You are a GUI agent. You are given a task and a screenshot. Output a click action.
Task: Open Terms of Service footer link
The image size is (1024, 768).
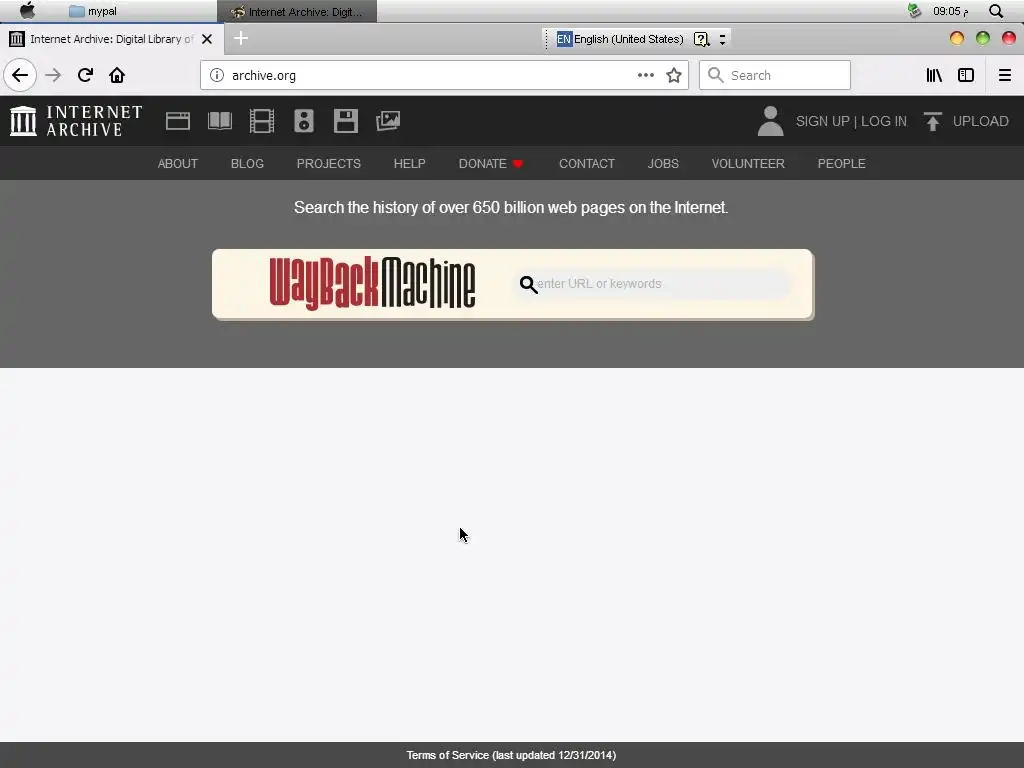511,756
